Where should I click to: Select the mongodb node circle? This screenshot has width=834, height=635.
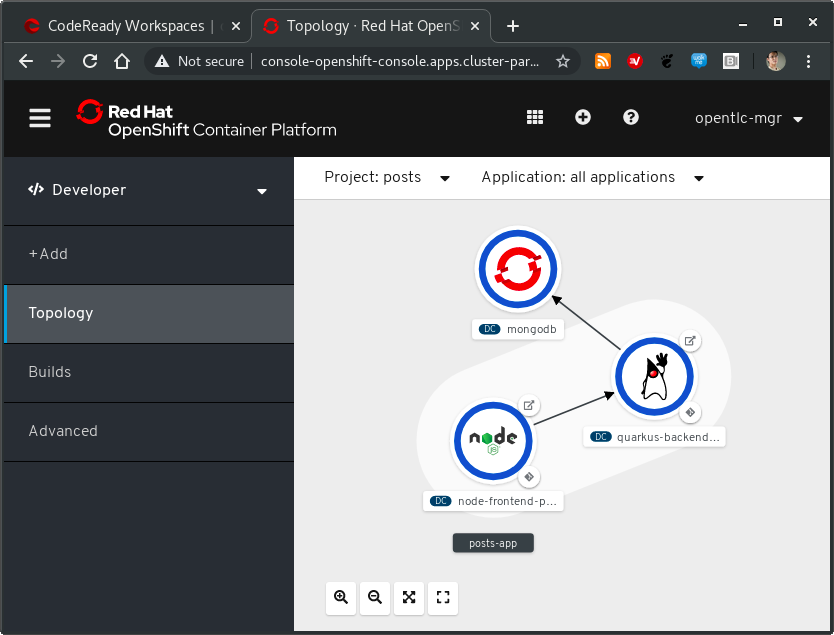click(518, 269)
